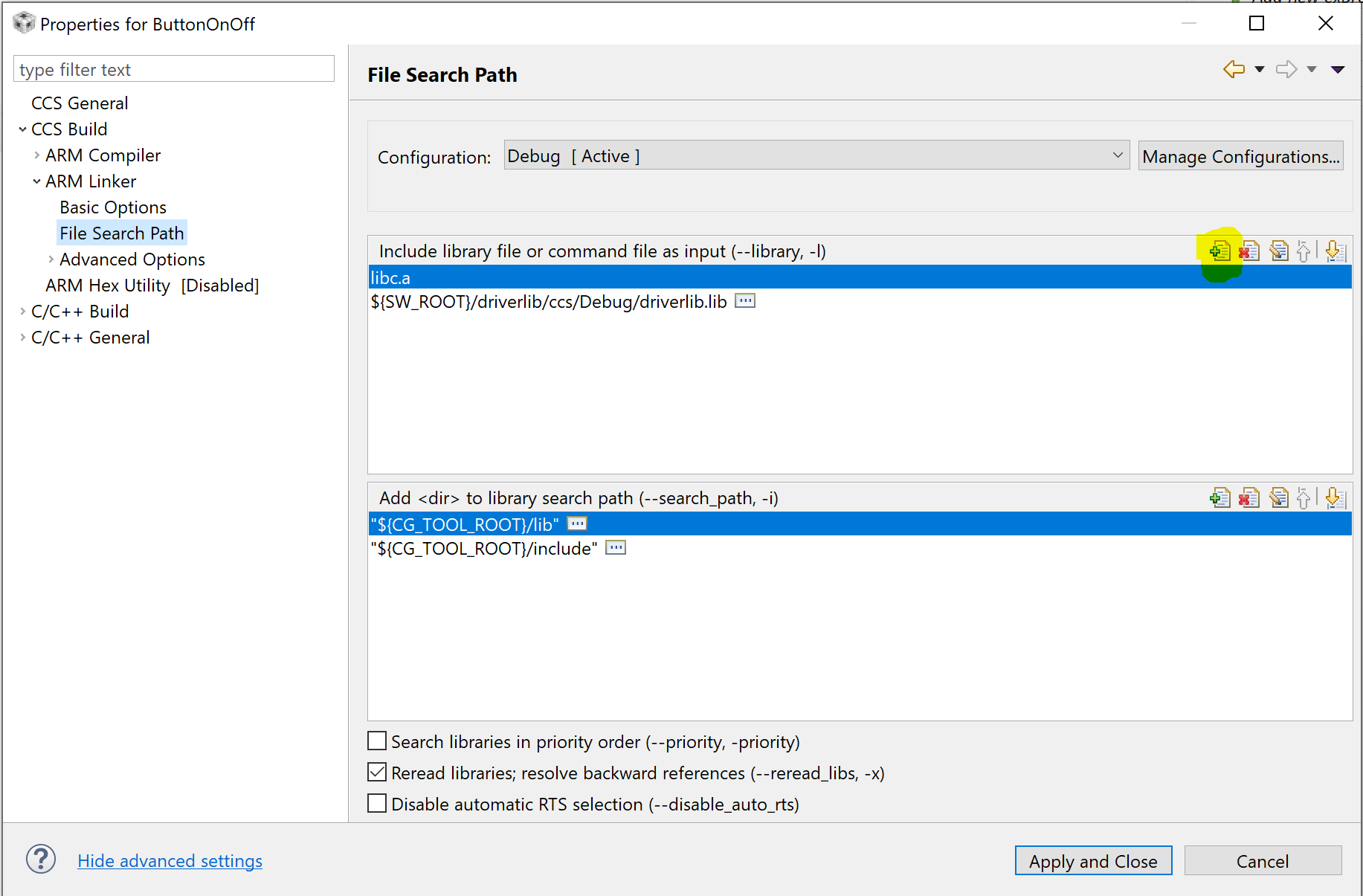Enable Search libraries in priority order
1363x896 pixels.
(x=378, y=741)
